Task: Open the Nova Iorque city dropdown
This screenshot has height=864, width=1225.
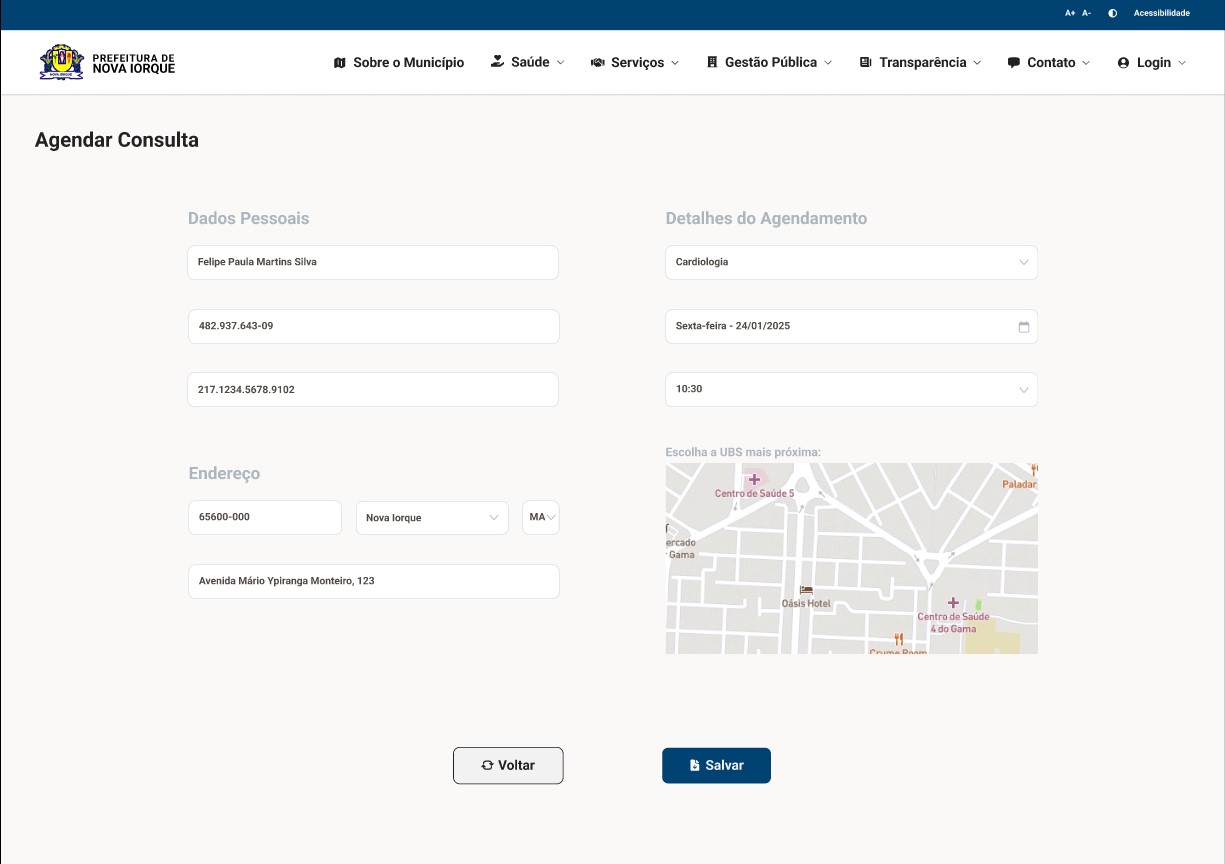Action: (x=432, y=517)
